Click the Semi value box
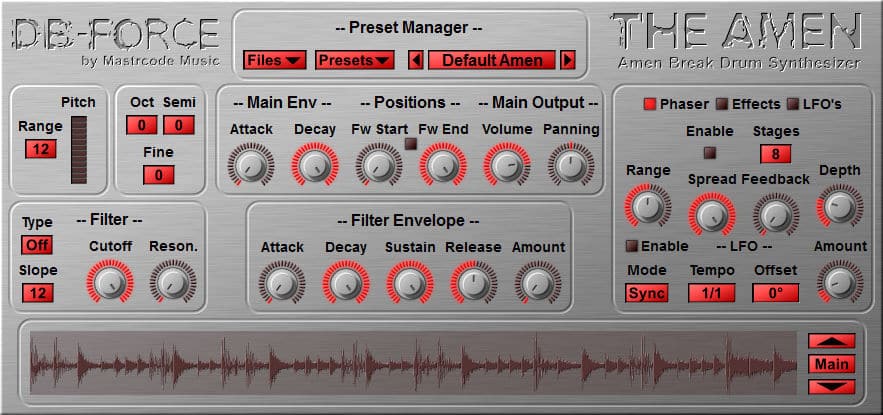Viewport: 883px width, 415px height. tap(179, 125)
